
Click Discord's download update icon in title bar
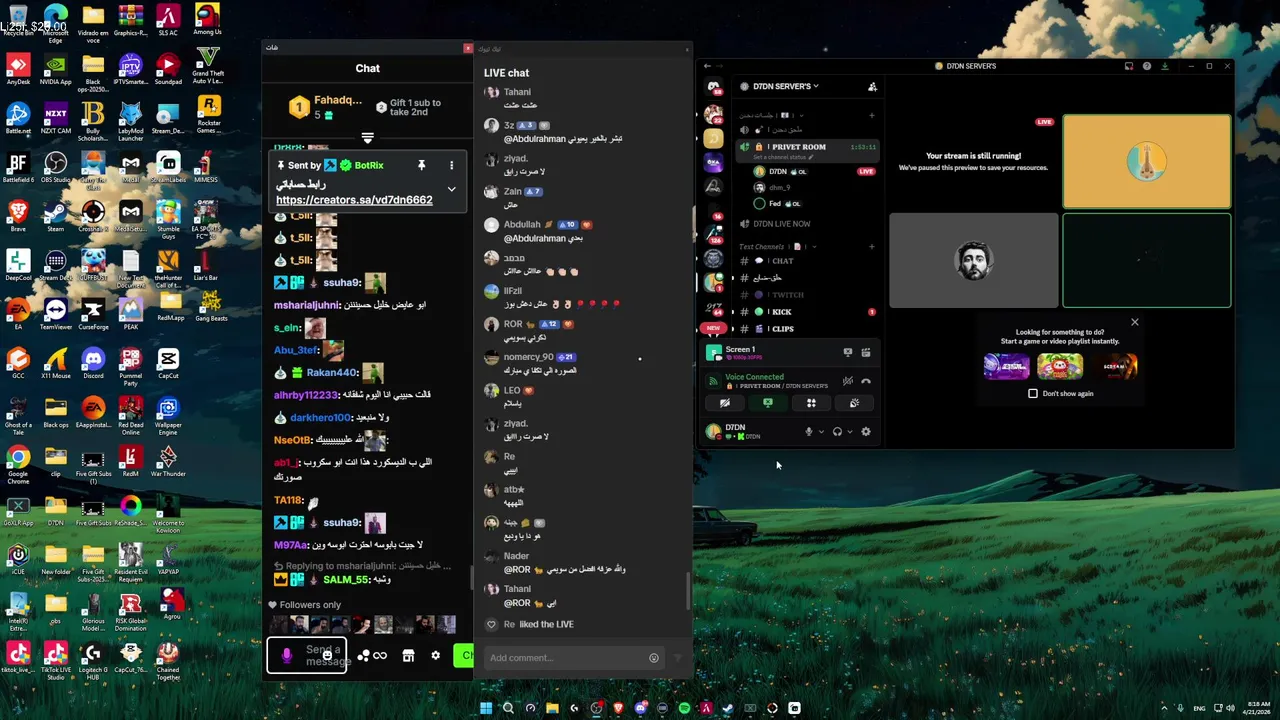1165,66
